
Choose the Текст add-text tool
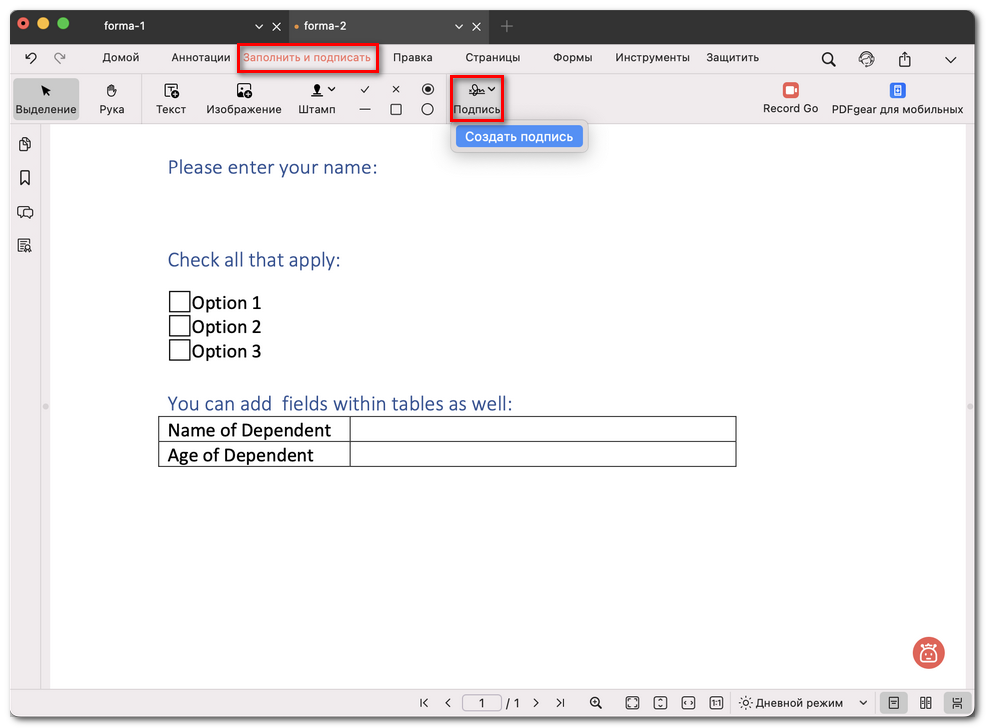(x=171, y=98)
